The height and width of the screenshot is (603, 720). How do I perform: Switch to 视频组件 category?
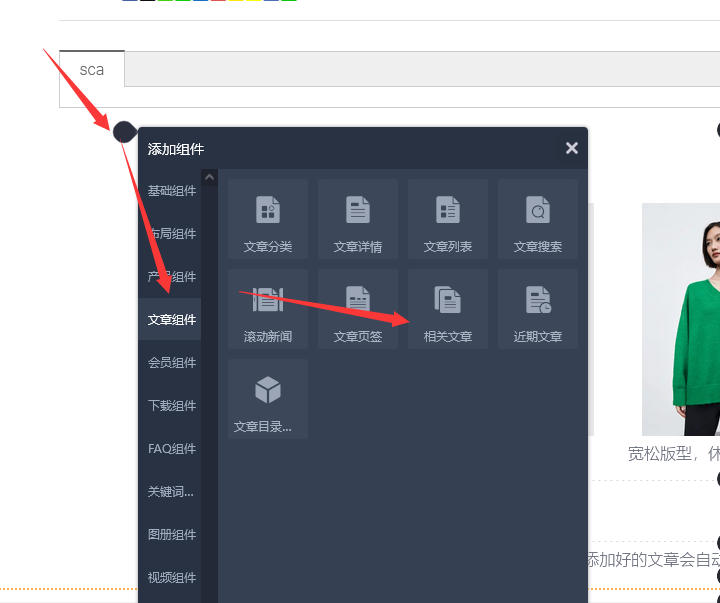(172, 578)
